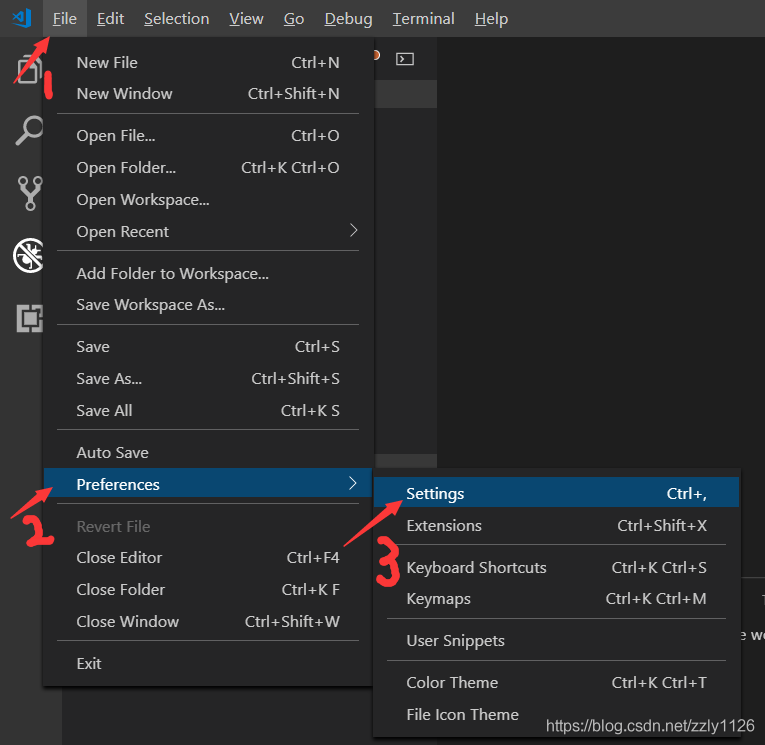Click Exit in File menu
765x745 pixels.
pyautogui.click(x=208, y=663)
